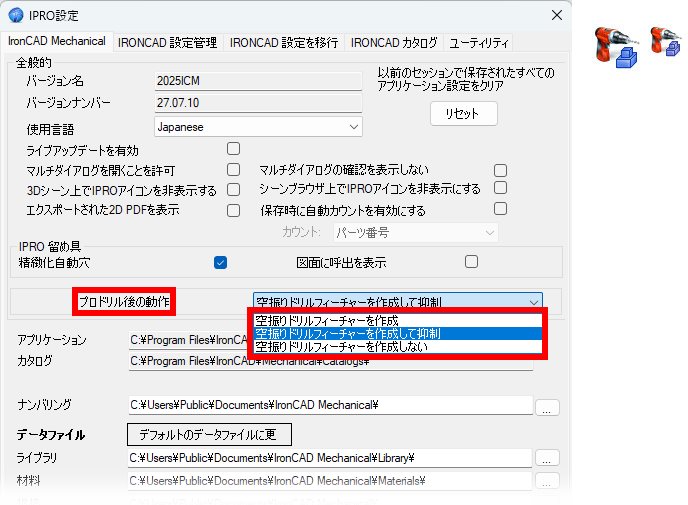Viewport: 688px width, 505px height.
Task: Select 空振りドリルフィーチャーを作成して抑制 option
Action: [398, 334]
